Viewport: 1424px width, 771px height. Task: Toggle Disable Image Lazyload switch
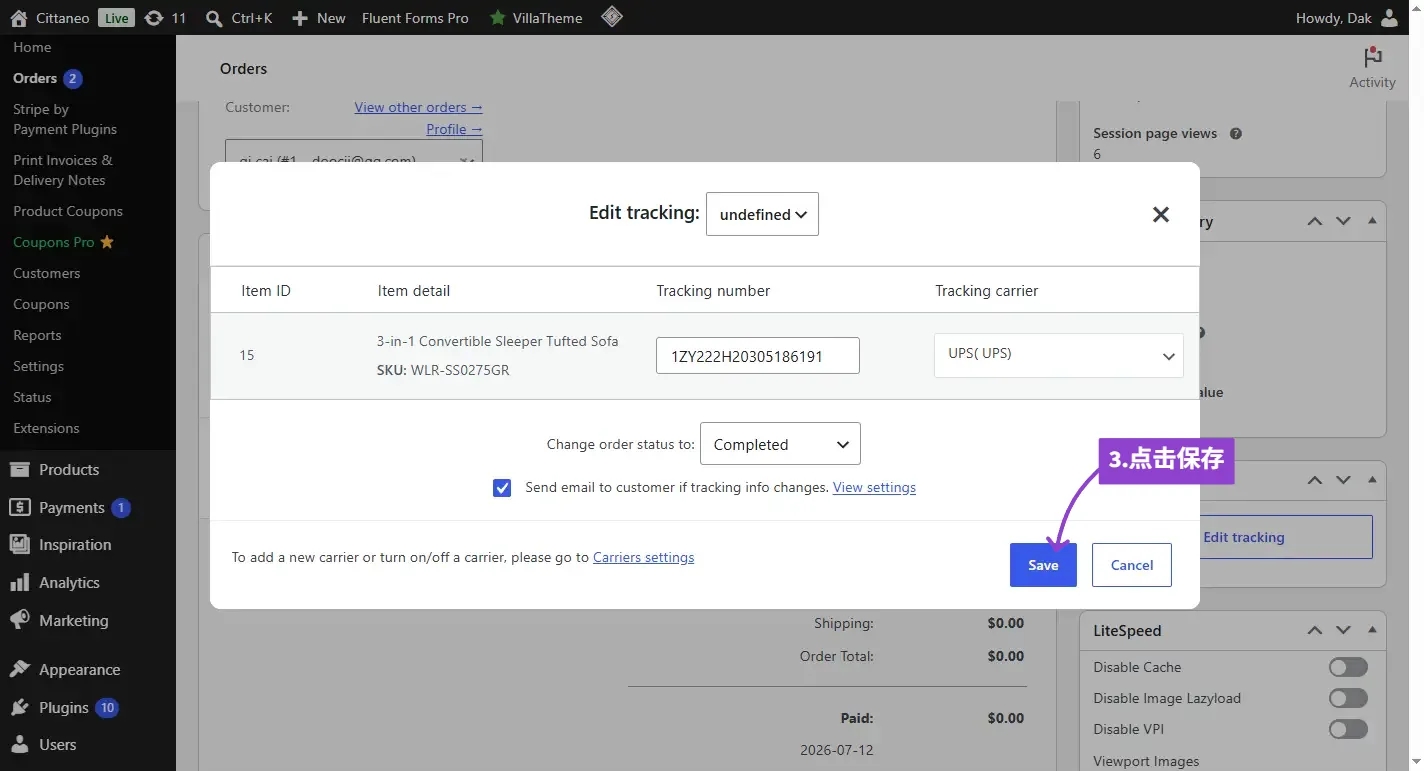[x=1348, y=698]
